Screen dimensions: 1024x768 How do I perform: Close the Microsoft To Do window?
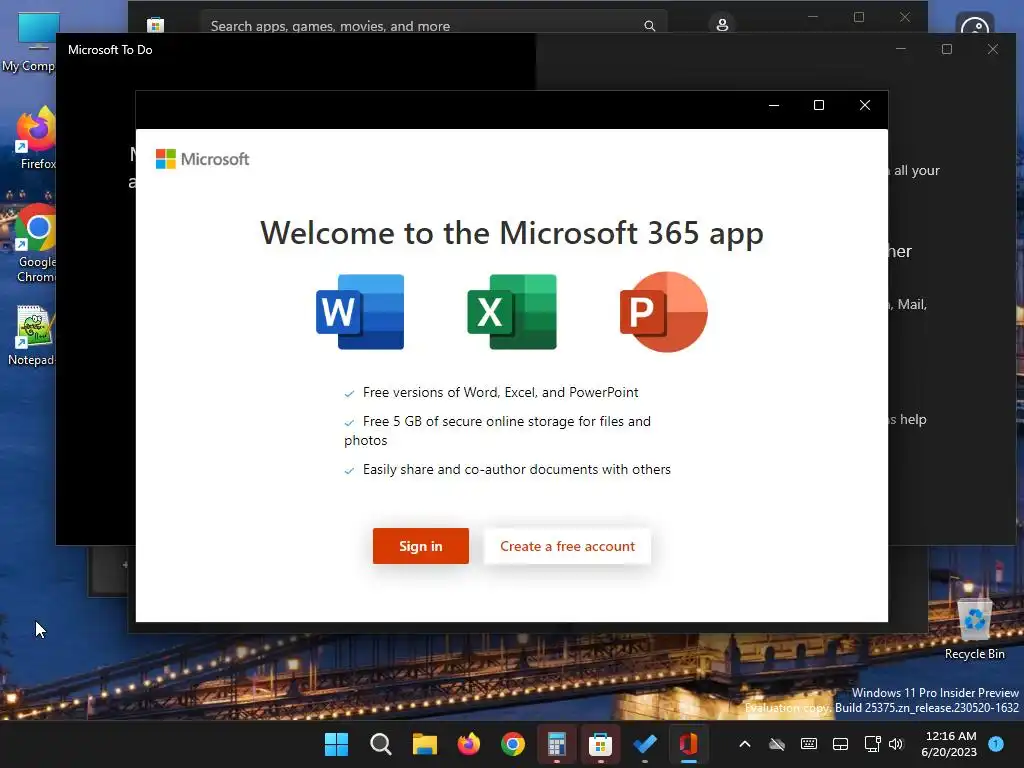click(x=993, y=49)
